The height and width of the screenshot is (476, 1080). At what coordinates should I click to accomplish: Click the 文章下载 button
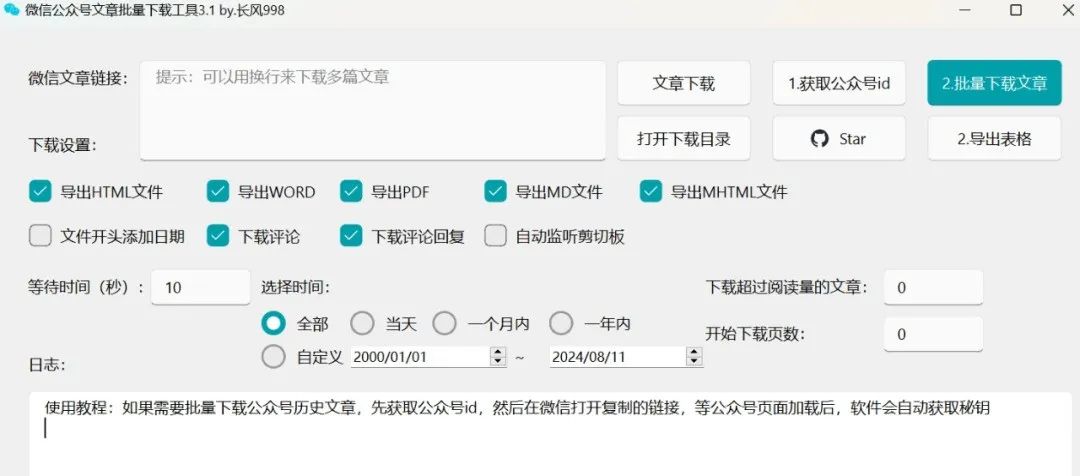[x=683, y=83]
